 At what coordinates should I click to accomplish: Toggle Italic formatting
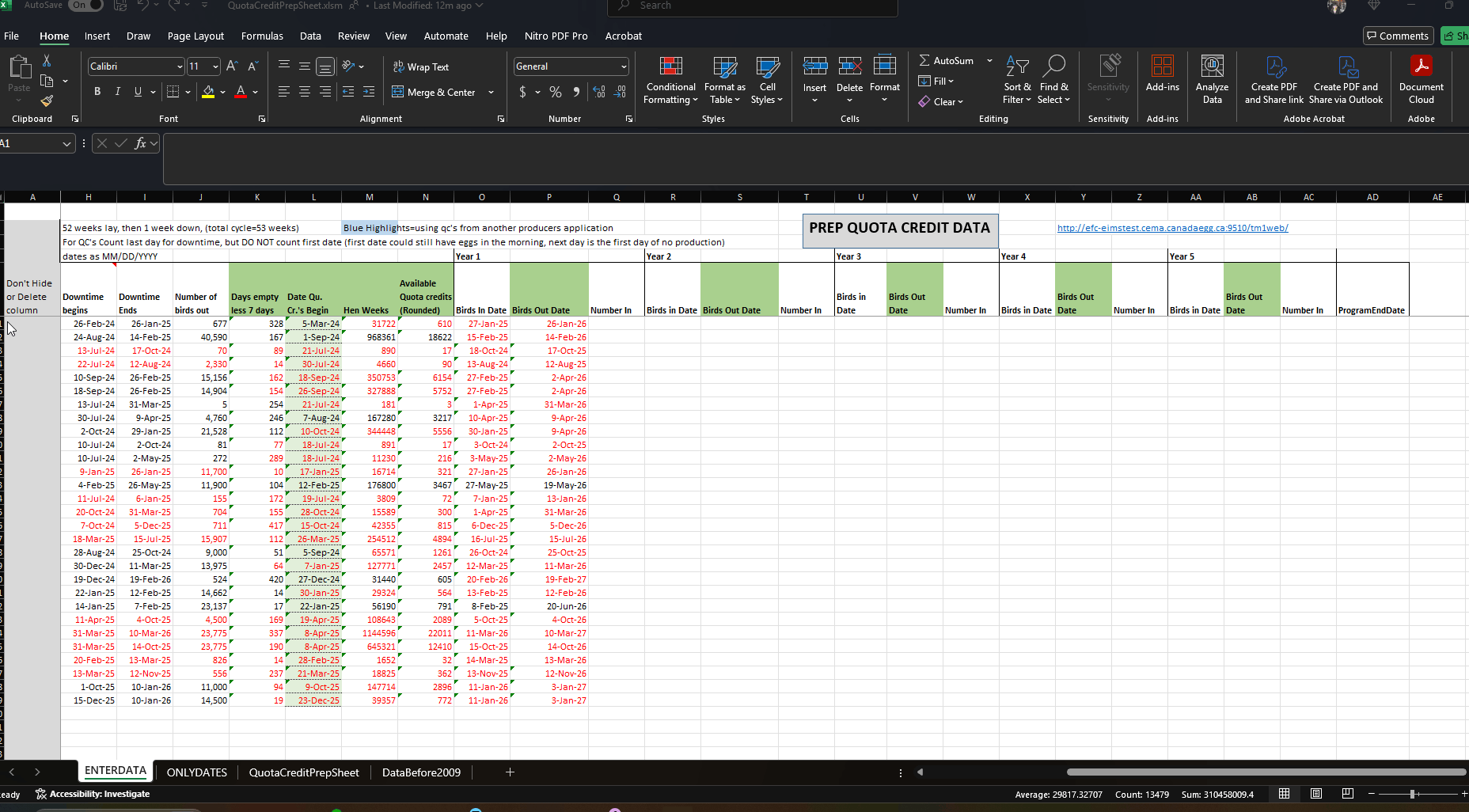point(118,92)
